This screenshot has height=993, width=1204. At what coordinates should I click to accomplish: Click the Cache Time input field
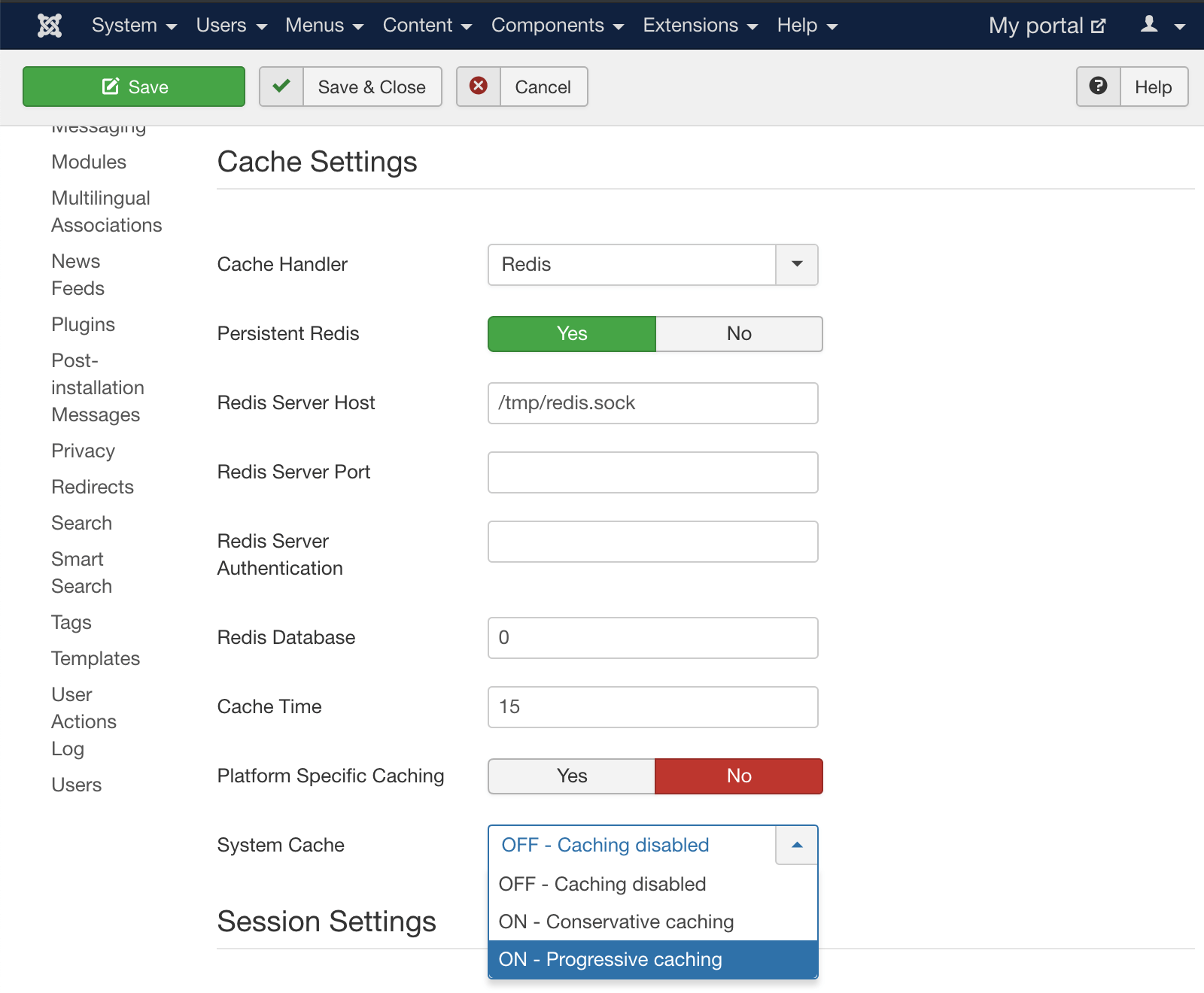pyautogui.click(x=652, y=707)
